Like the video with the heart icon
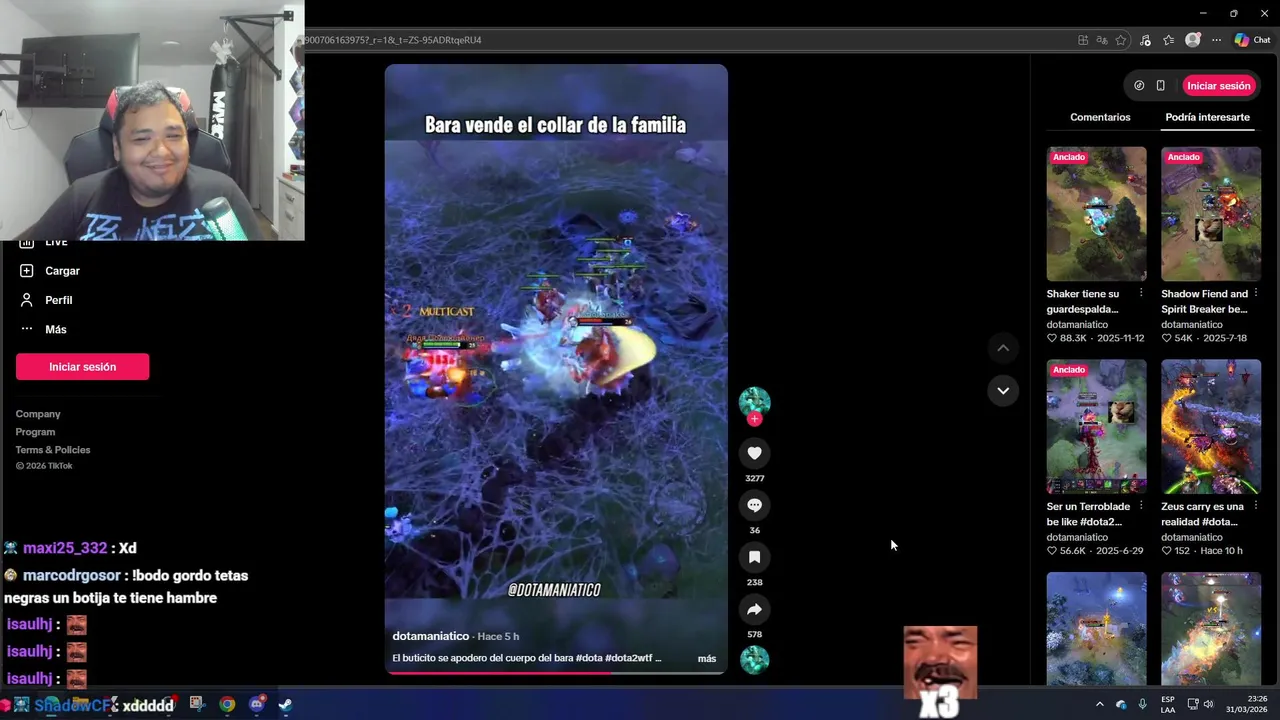This screenshot has height=720, width=1280. (x=754, y=453)
